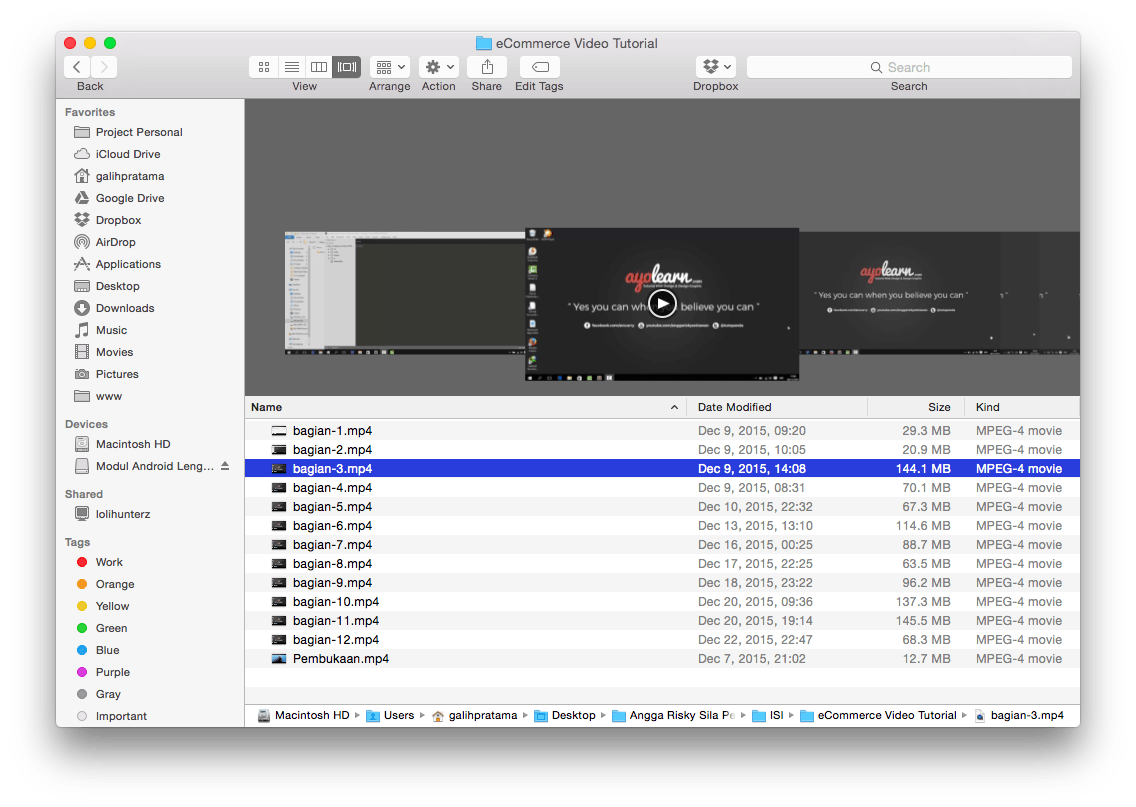
Task: Click ISI folder in the path bar
Action: tap(768, 716)
